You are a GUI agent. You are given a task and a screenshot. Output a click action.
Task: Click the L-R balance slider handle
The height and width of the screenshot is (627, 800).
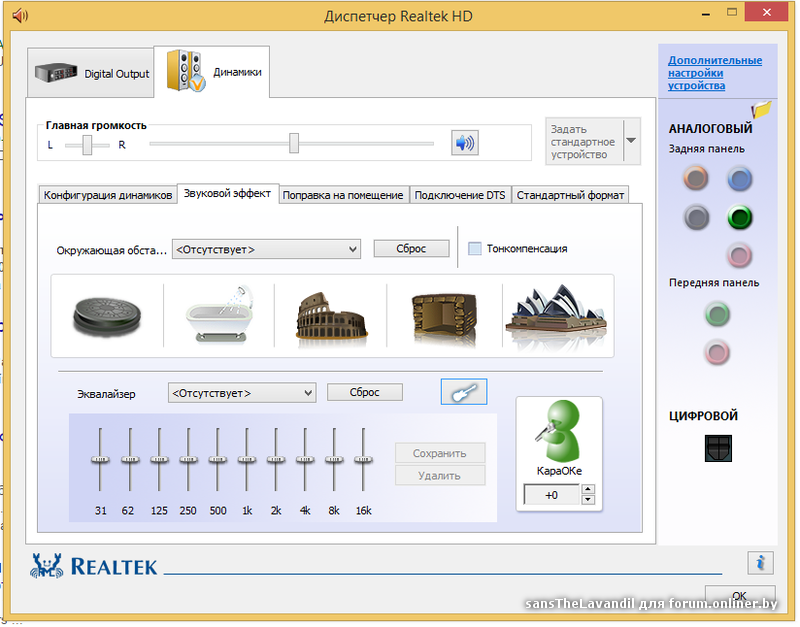click(x=88, y=145)
